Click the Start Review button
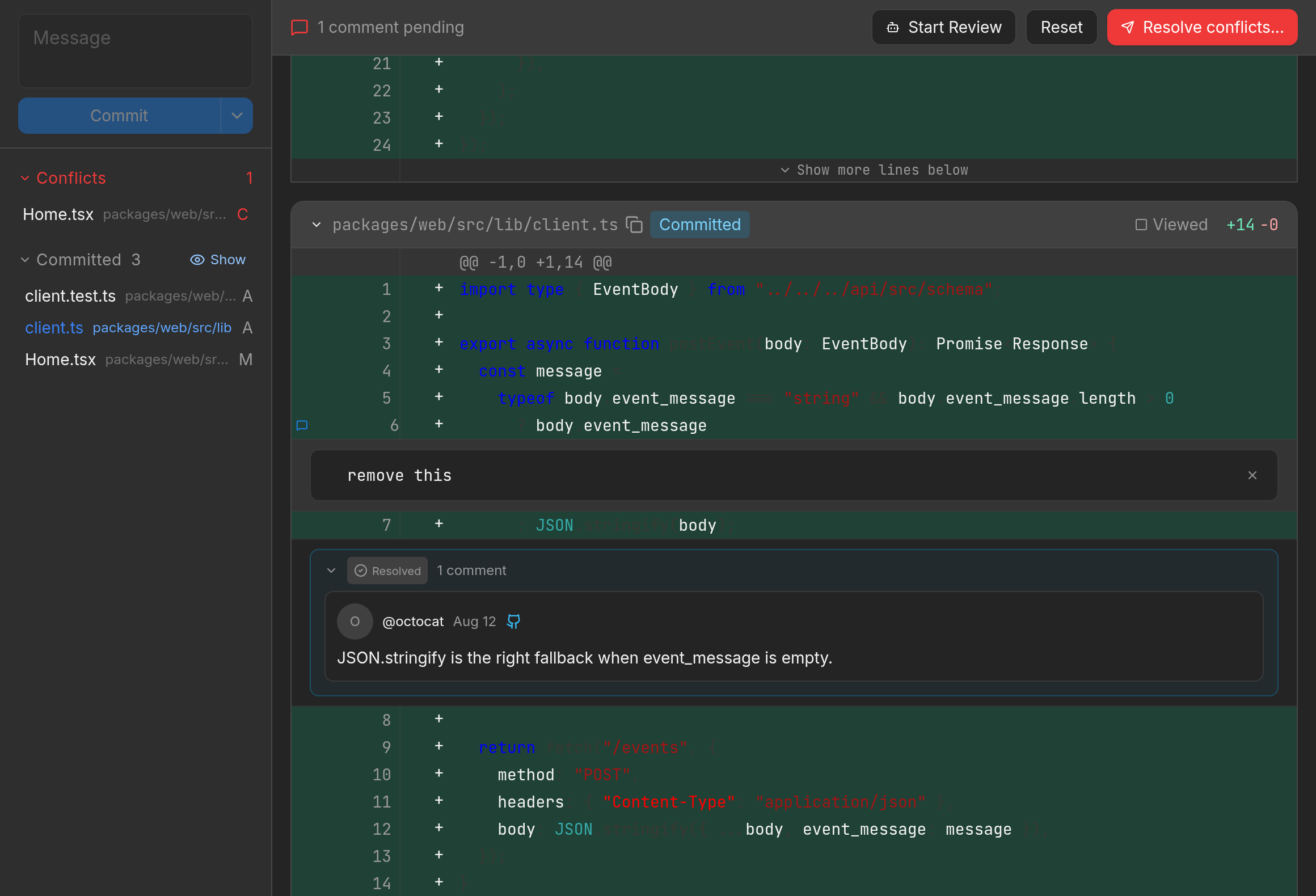Viewport: 1316px width, 896px height. pos(944,27)
